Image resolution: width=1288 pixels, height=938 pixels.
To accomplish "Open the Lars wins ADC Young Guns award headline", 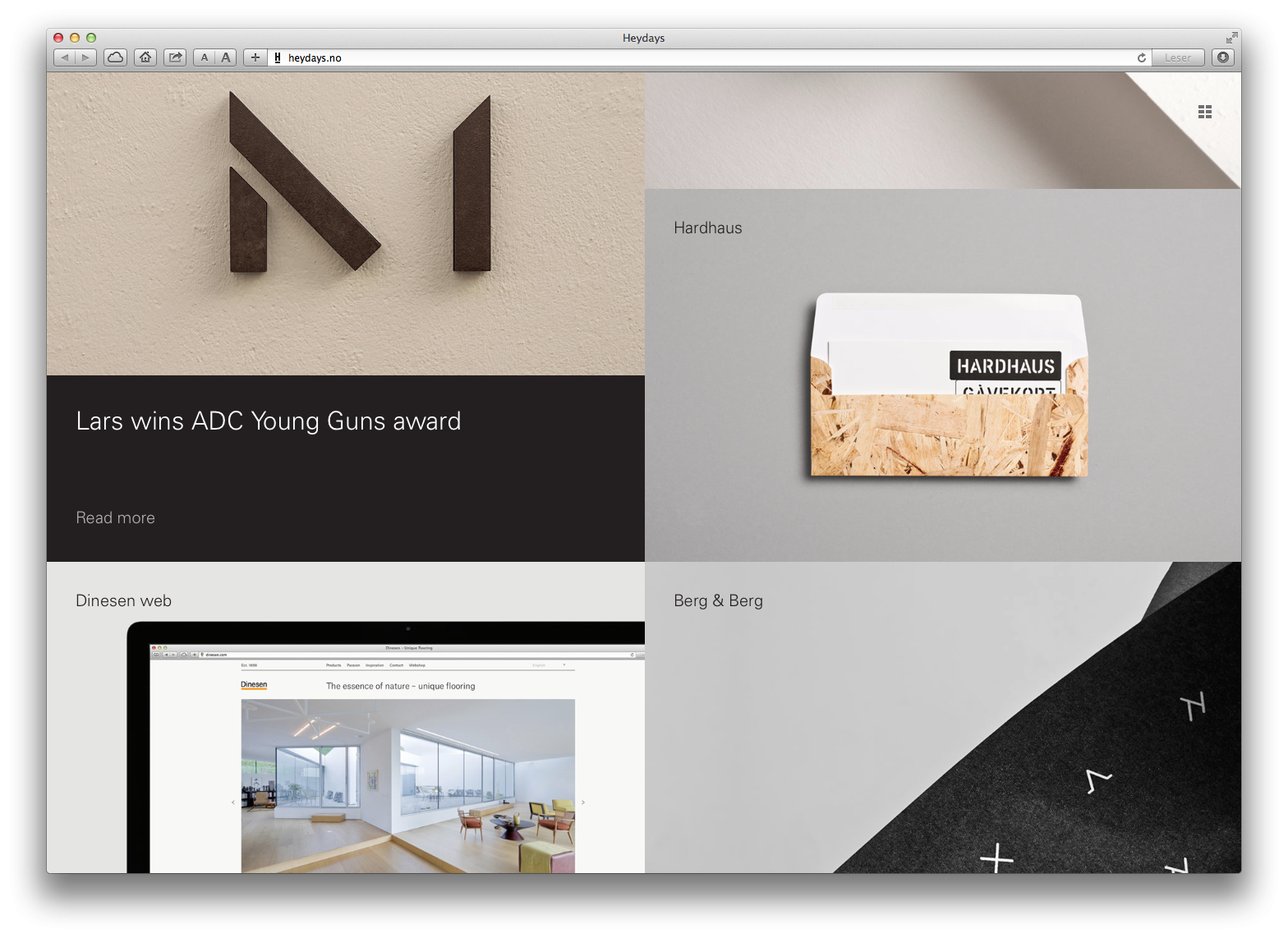I will 269,421.
